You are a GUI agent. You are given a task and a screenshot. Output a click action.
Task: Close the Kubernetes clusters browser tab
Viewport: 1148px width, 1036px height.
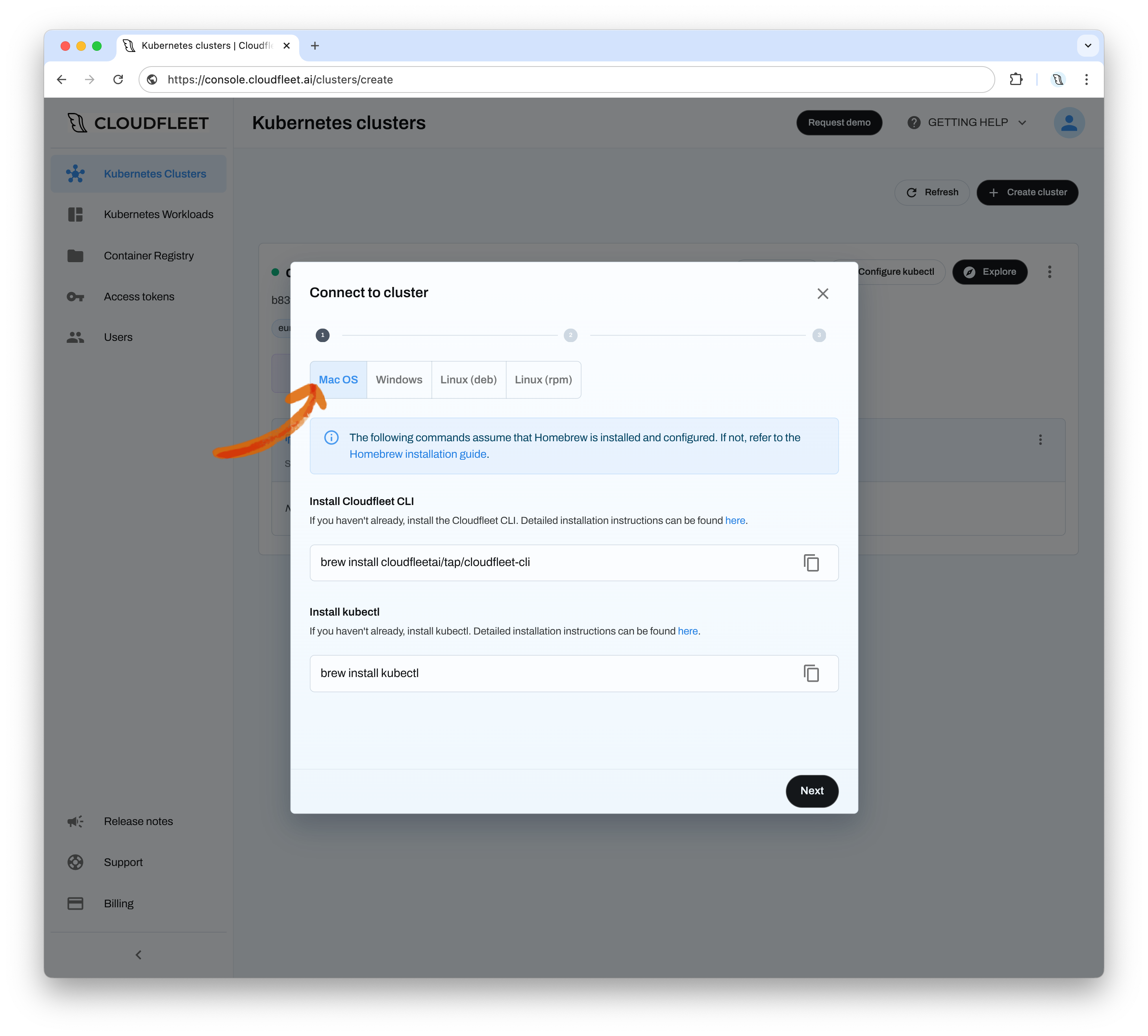(x=287, y=46)
